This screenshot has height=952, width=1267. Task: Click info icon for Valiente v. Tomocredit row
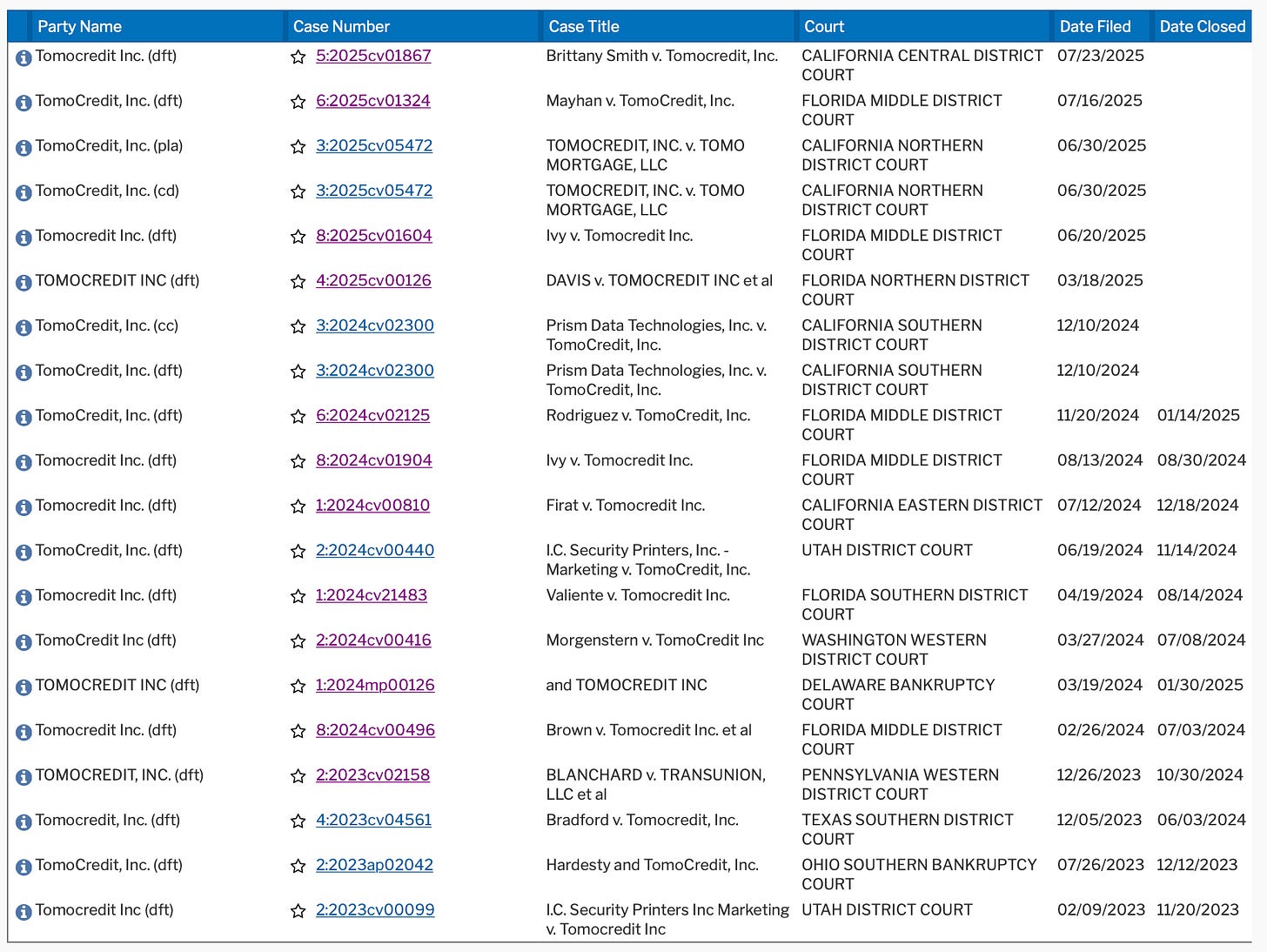pyautogui.click(x=24, y=598)
